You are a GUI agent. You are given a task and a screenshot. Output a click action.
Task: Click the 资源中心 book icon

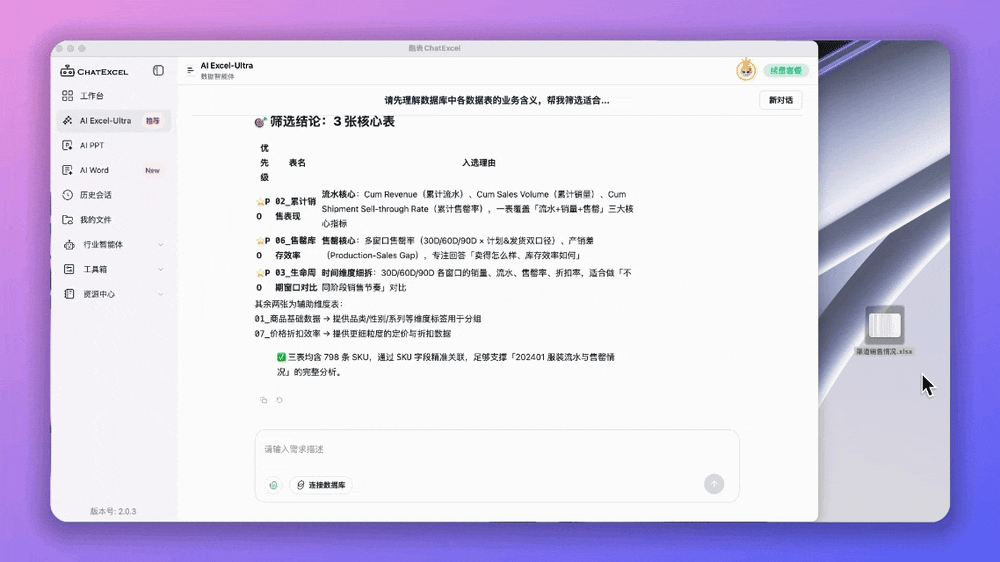[69, 294]
